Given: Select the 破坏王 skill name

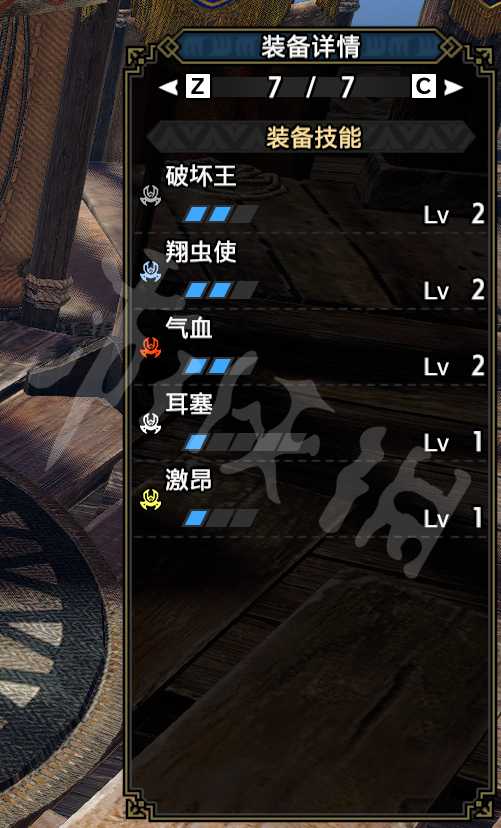Looking at the screenshot, I should [x=201, y=176].
